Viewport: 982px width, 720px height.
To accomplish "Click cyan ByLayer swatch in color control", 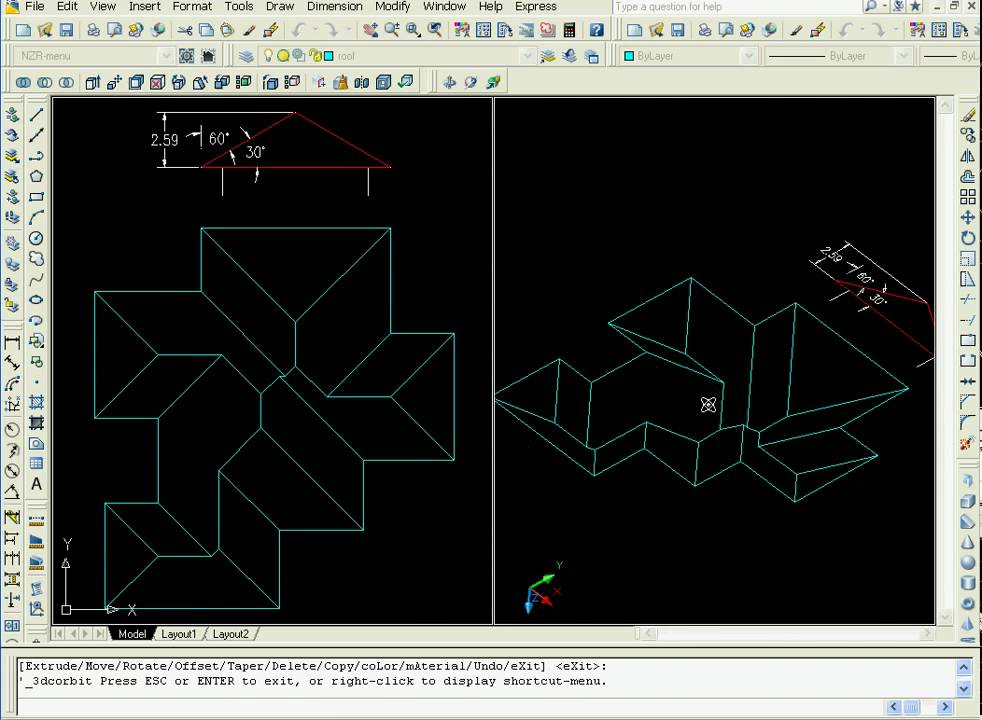I will point(629,56).
